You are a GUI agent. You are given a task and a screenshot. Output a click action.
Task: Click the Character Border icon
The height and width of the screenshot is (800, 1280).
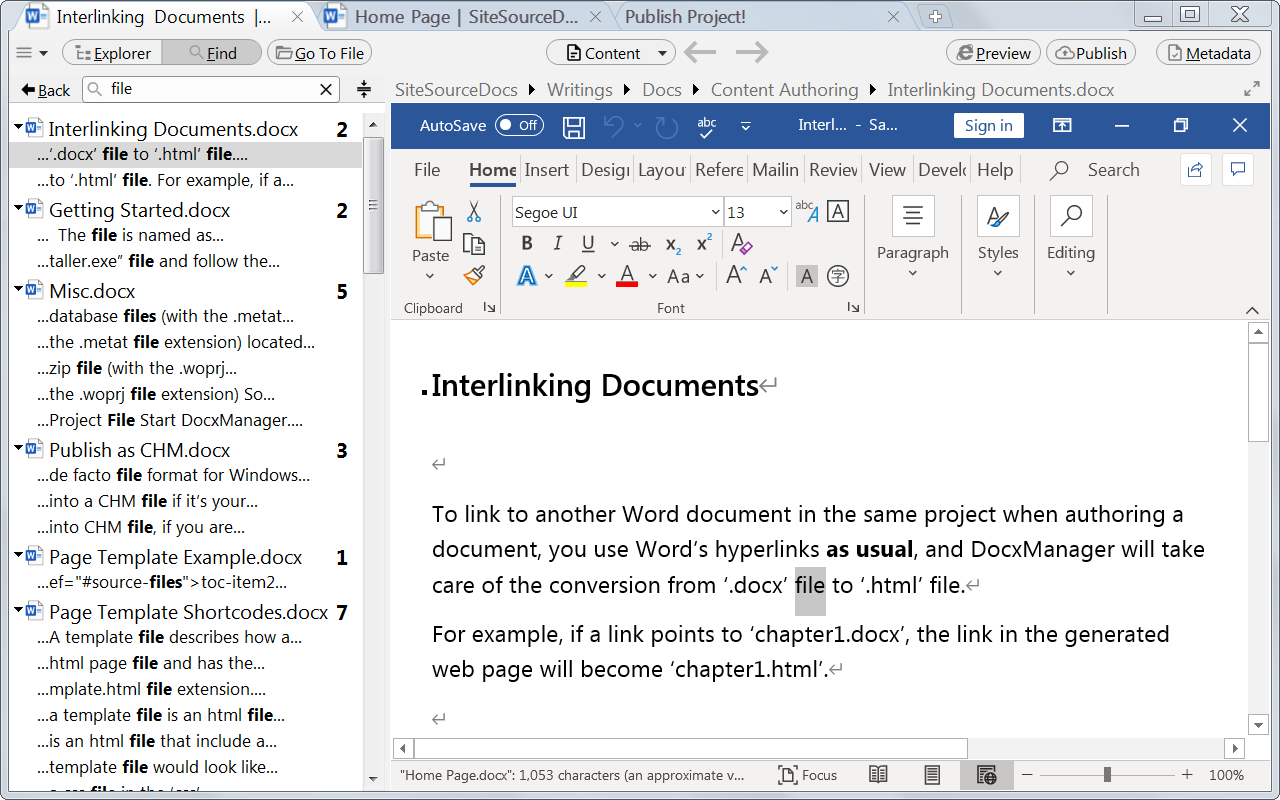click(x=838, y=211)
